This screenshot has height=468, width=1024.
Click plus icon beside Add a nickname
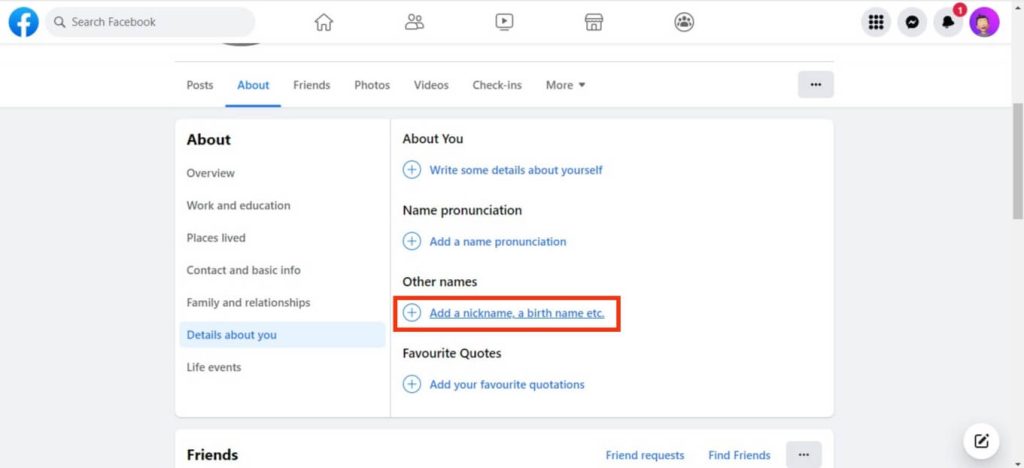pos(411,313)
